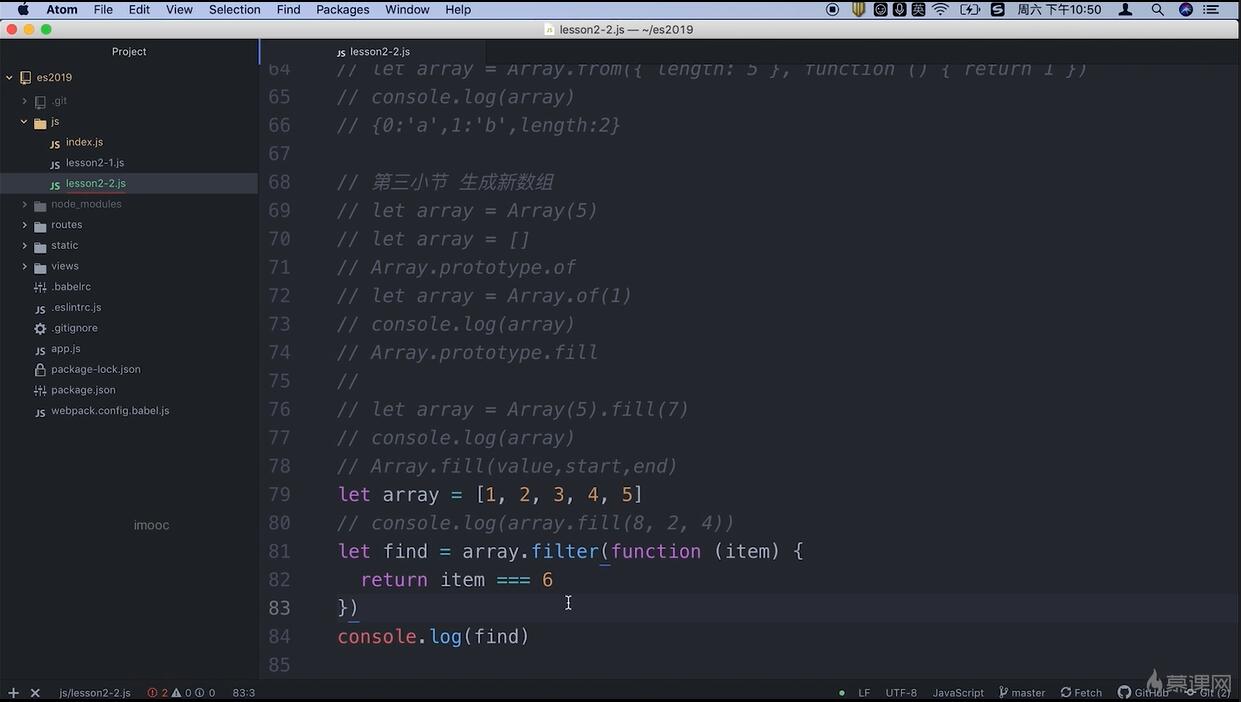This screenshot has width=1241, height=702.
Task: Click the comment 第三小节 生成新数组
Action: (445, 182)
